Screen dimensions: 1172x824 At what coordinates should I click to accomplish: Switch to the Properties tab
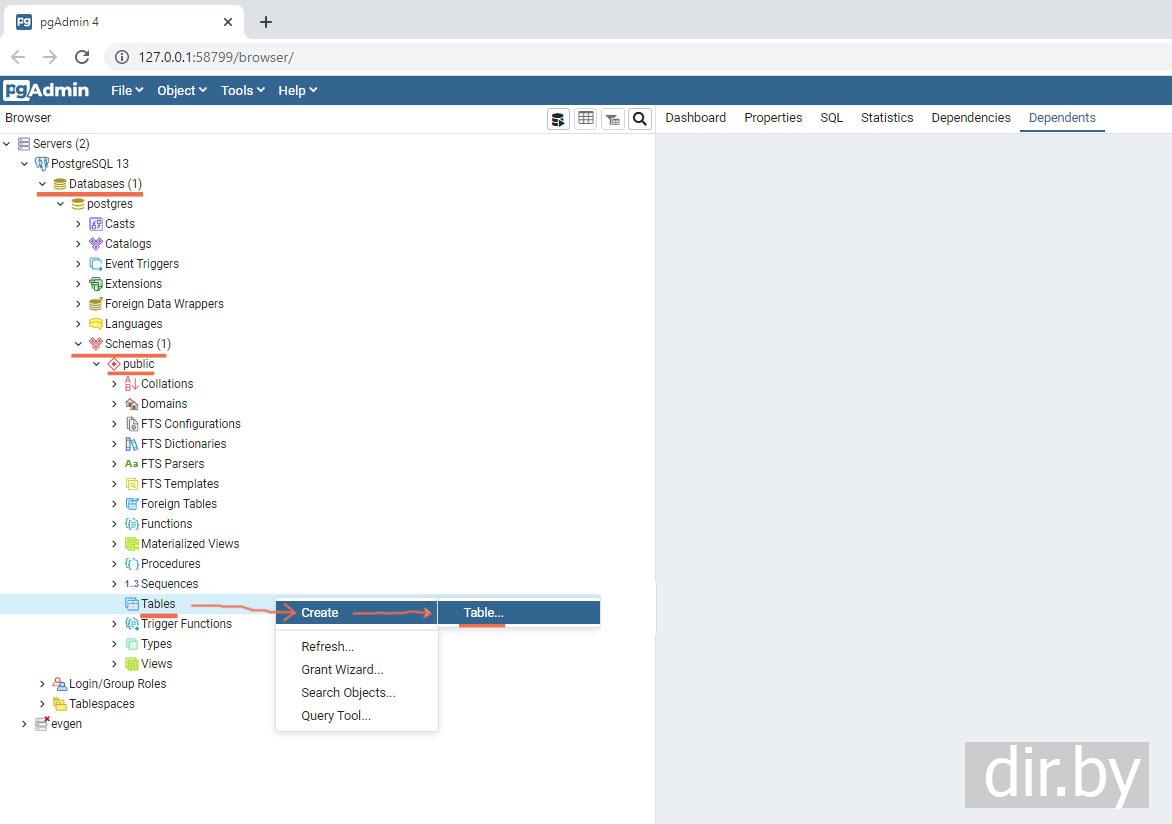click(x=773, y=118)
